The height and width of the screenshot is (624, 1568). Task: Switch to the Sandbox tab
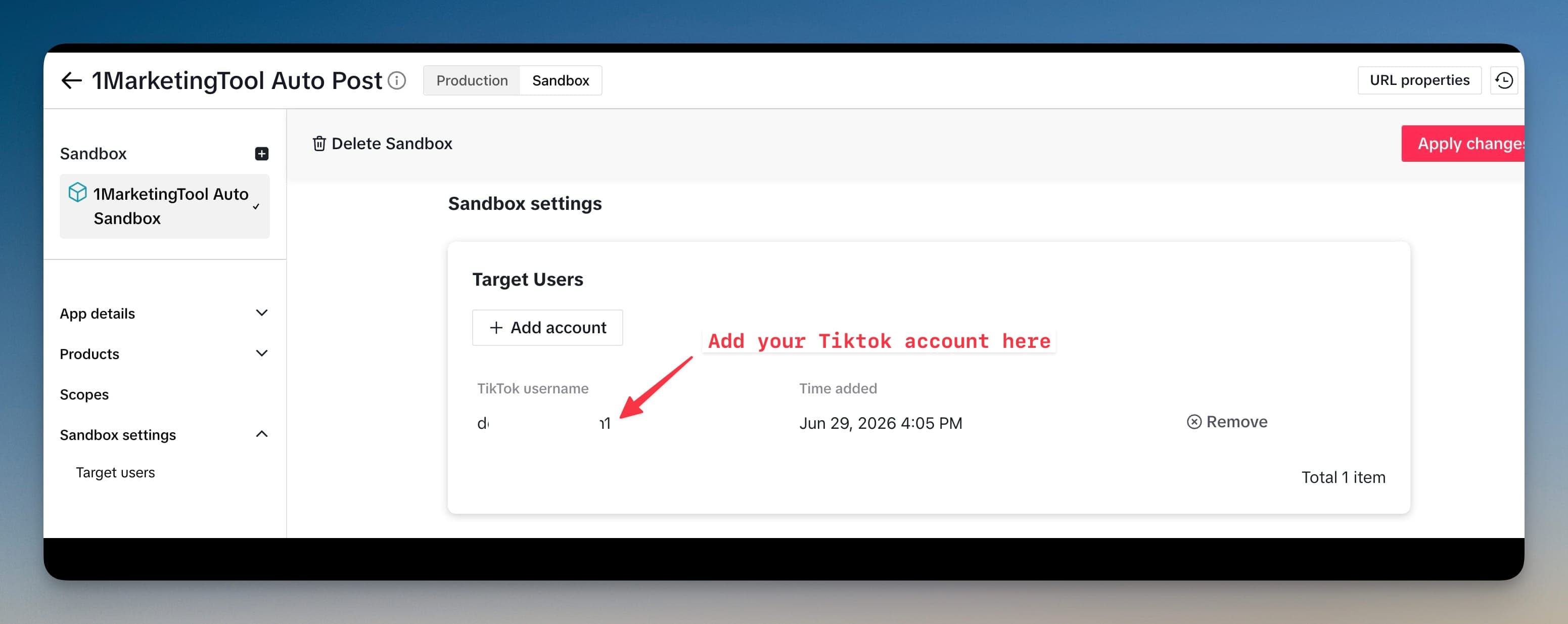561,80
